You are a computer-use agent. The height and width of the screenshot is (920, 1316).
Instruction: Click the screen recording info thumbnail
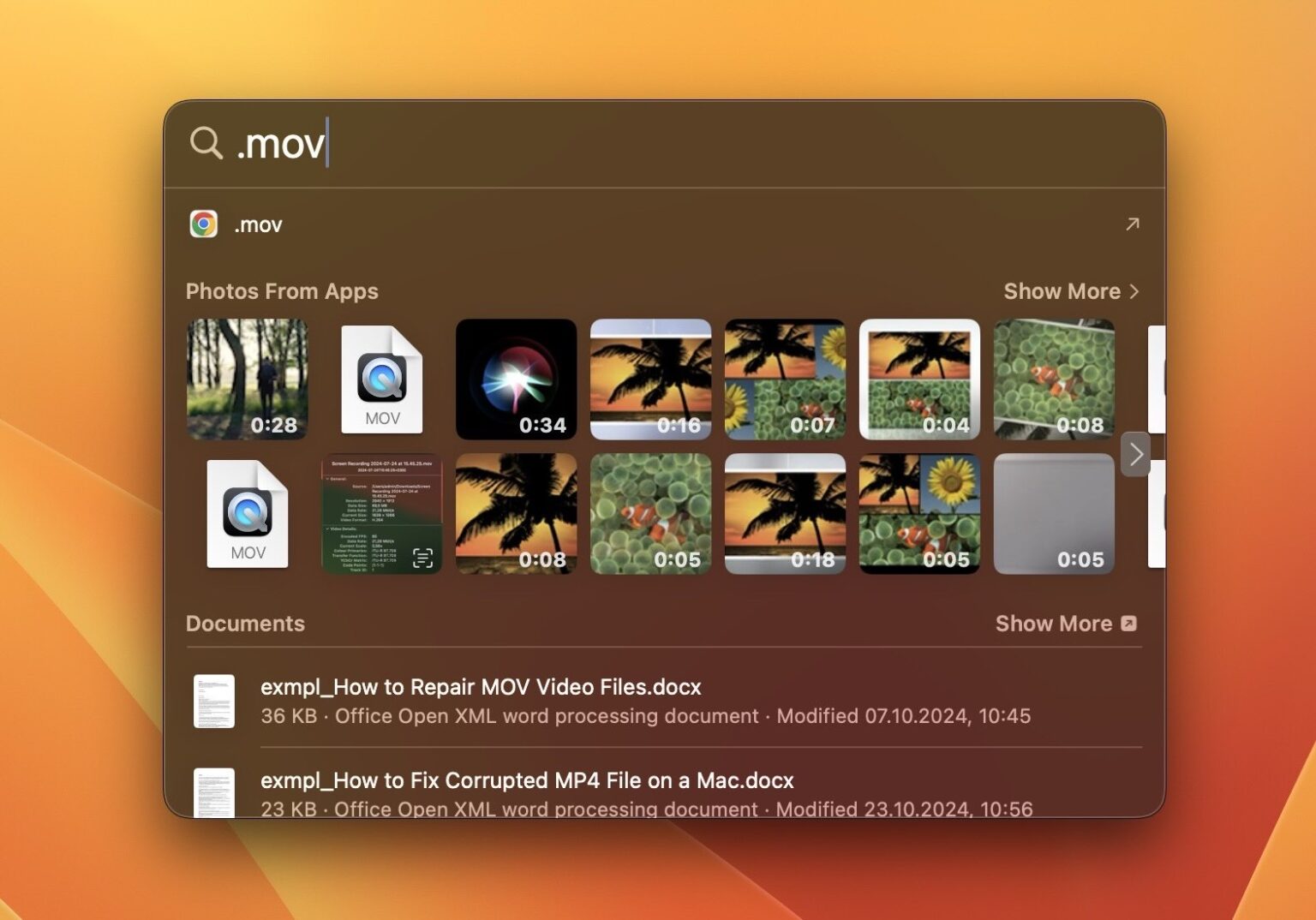pyautogui.click(x=381, y=513)
